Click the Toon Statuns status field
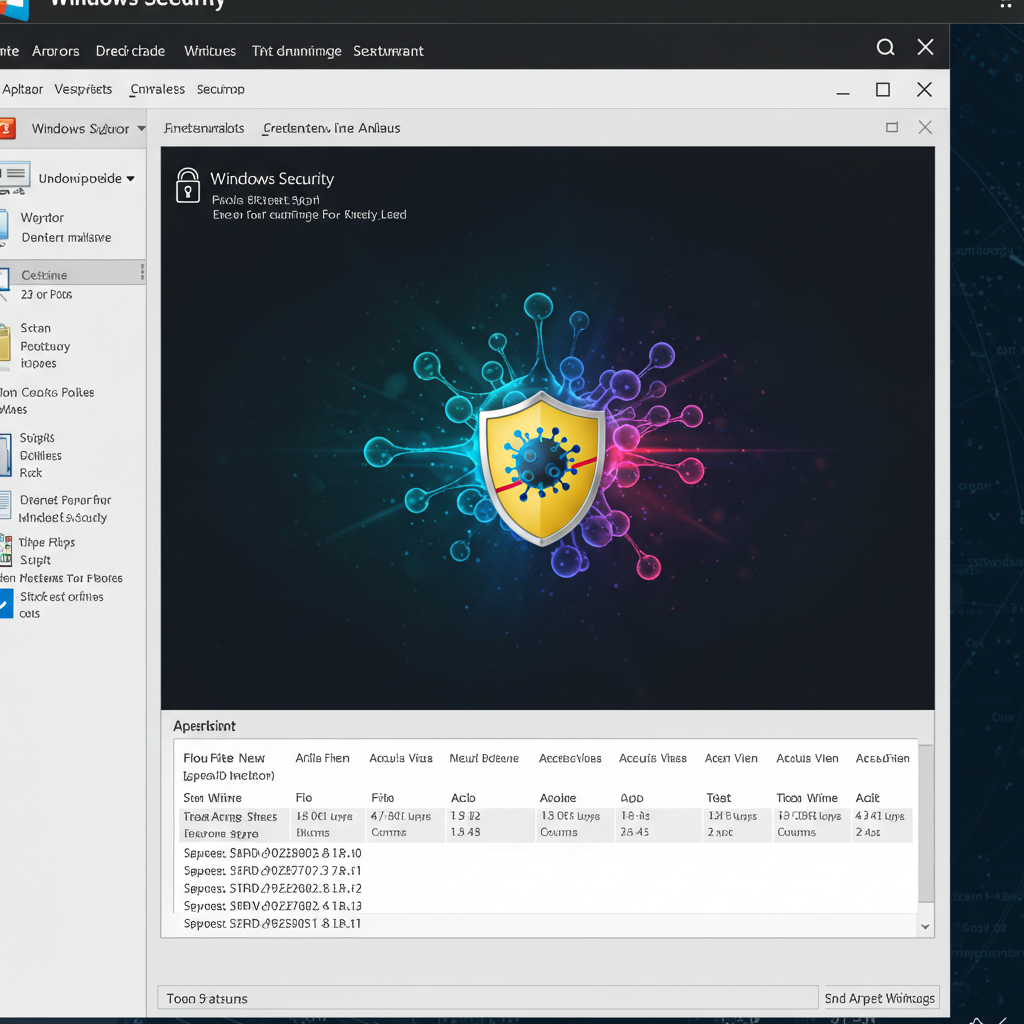The height and width of the screenshot is (1024, 1024). pyautogui.click(x=487, y=998)
